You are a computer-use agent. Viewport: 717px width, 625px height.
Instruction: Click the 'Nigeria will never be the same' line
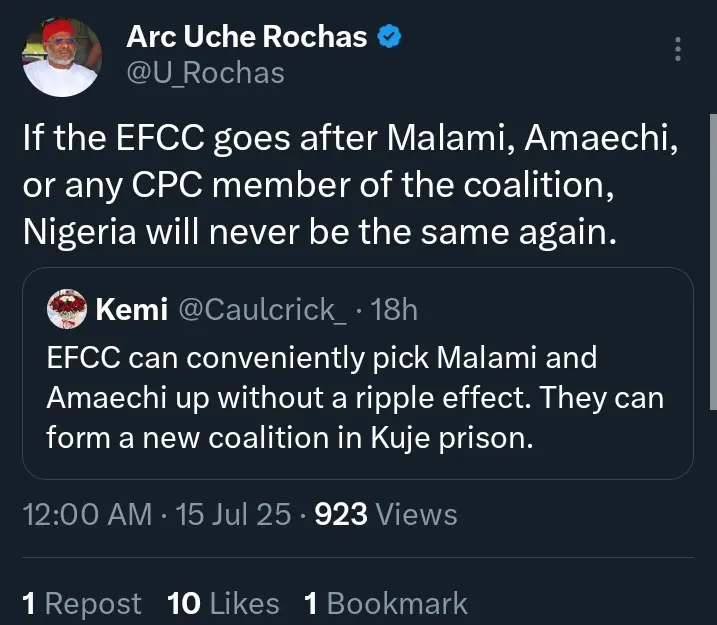click(320, 232)
